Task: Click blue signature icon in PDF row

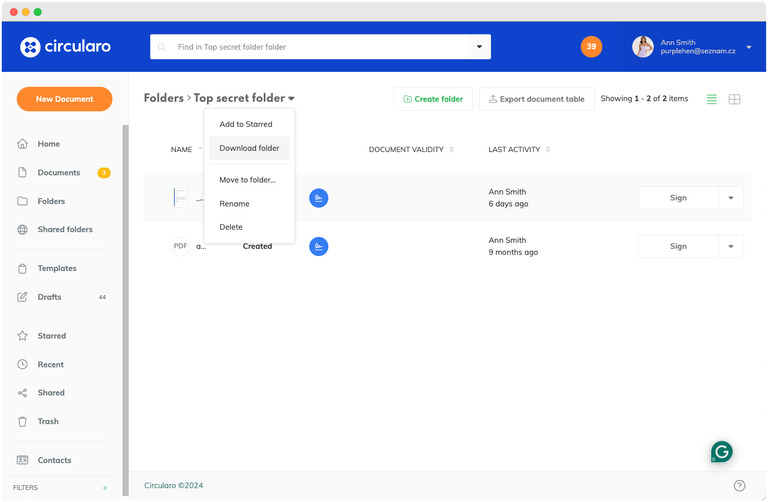Action: click(318, 246)
